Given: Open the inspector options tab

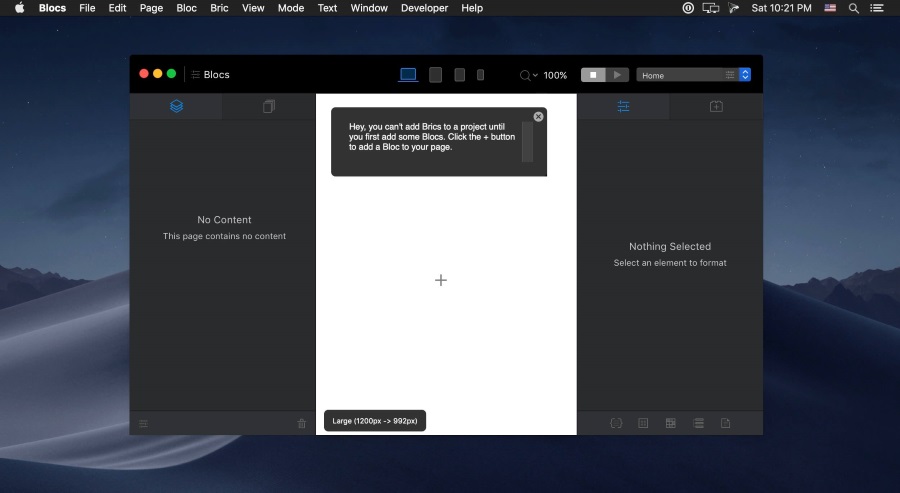Looking at the screenshot, I should point(623,106).
